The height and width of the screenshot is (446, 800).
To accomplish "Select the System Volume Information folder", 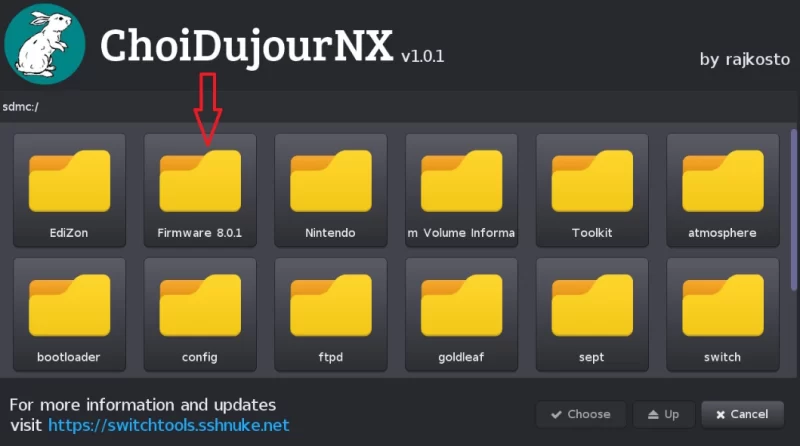I will click(461, 190).
